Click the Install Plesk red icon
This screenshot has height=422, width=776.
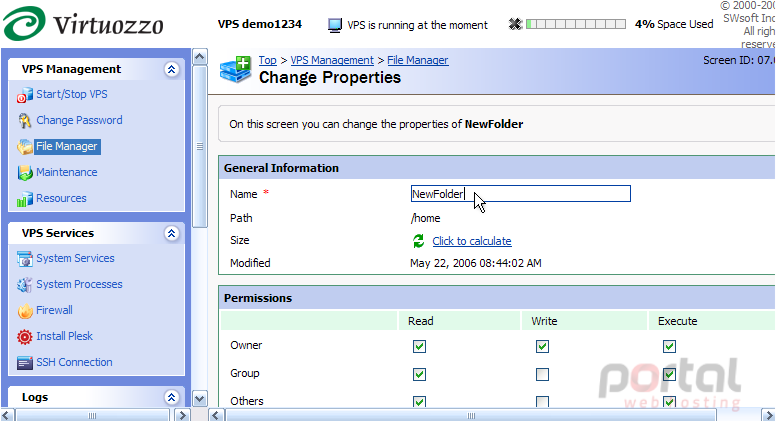[25, 337]
